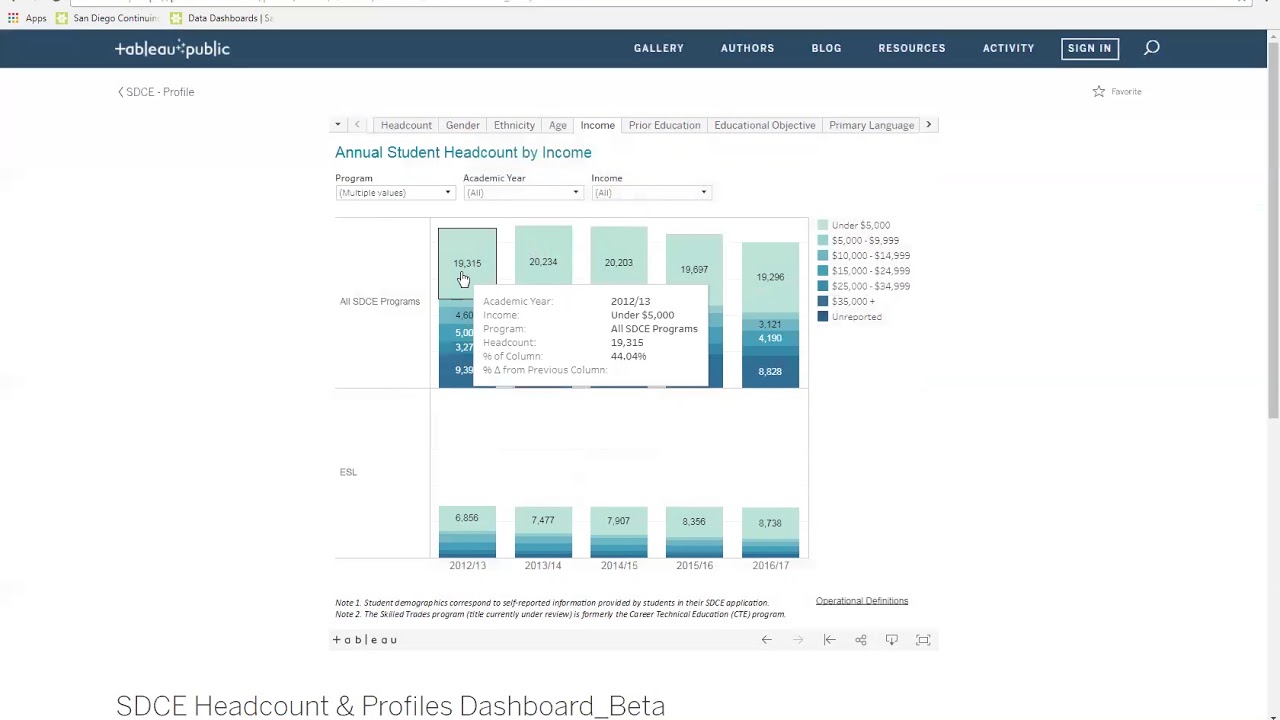Switch to the Age tab
The height and width of the screenshot is (720, 1280).
[558, 125]
